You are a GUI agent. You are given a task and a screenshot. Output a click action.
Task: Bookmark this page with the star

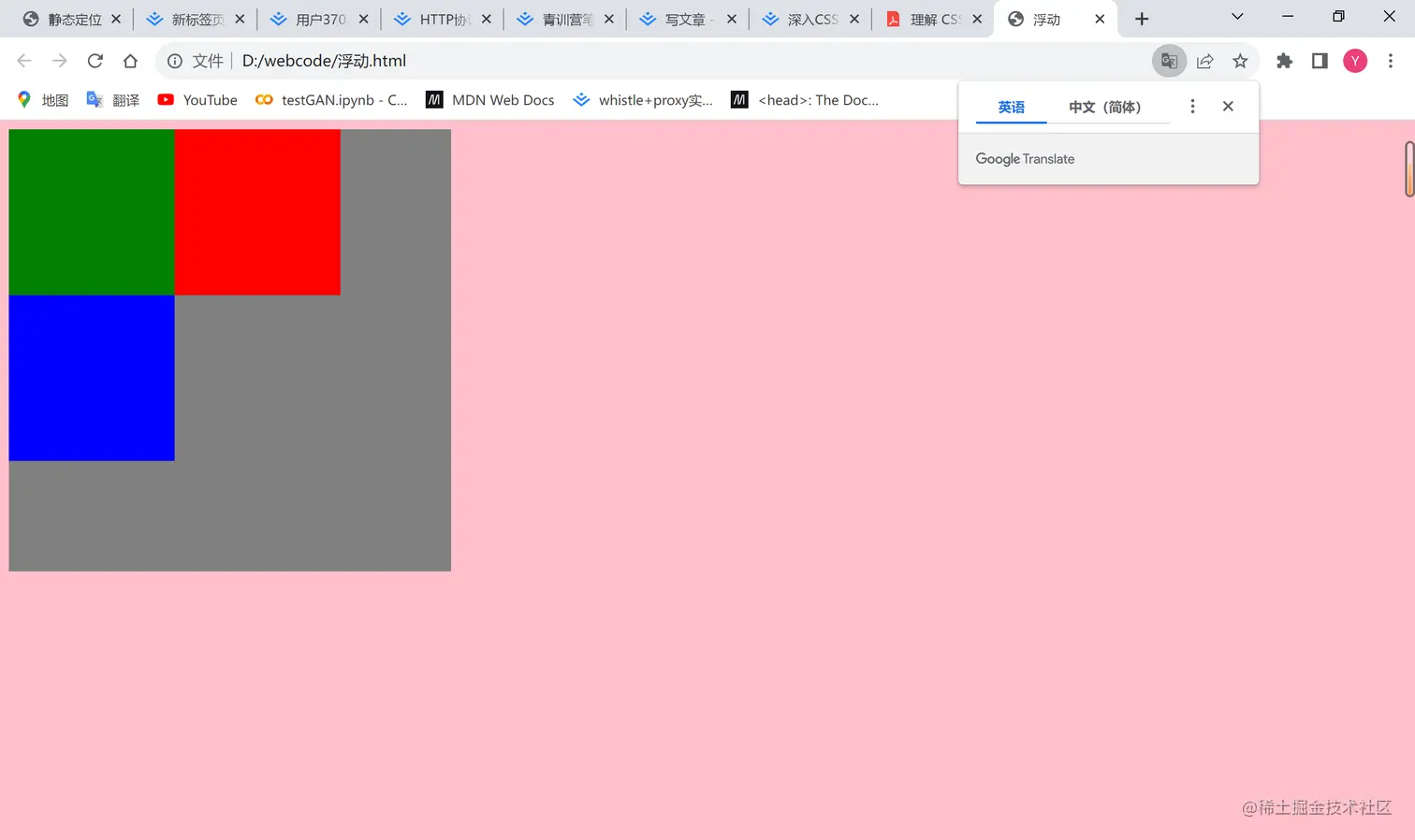[x=1240, y=61]
